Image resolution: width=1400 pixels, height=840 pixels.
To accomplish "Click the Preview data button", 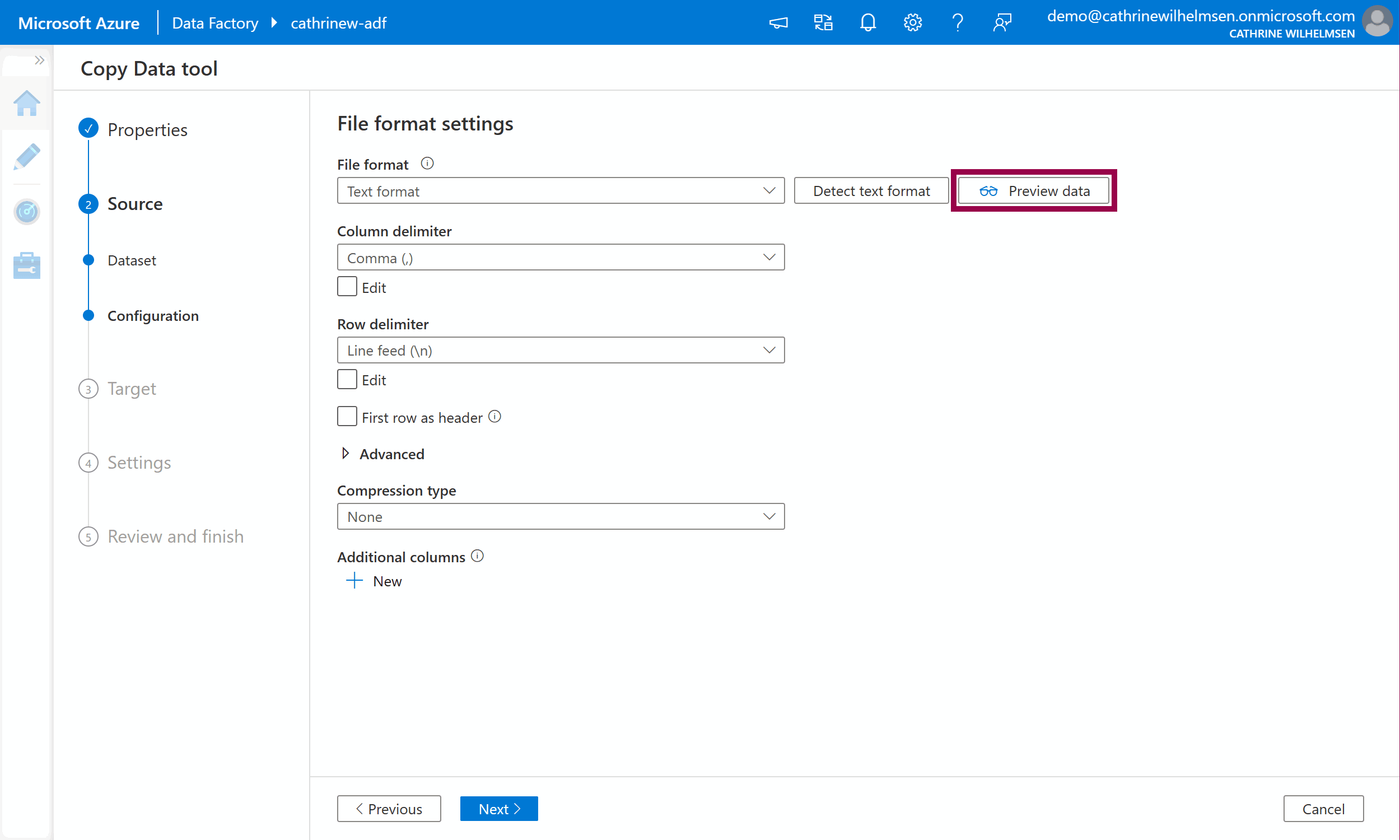I will click(1033, 191).
